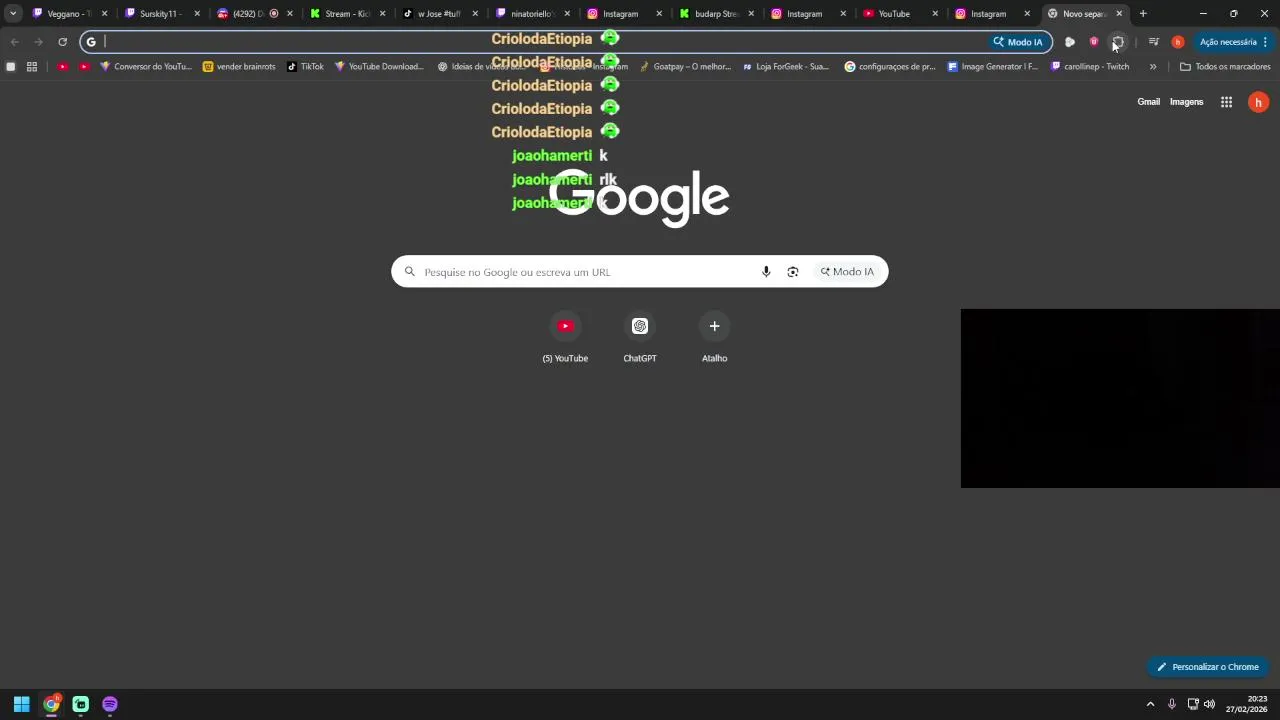Click Modo IA inside the search box
Viewport: 1280px width, 720px height.
tap(847, 272)
